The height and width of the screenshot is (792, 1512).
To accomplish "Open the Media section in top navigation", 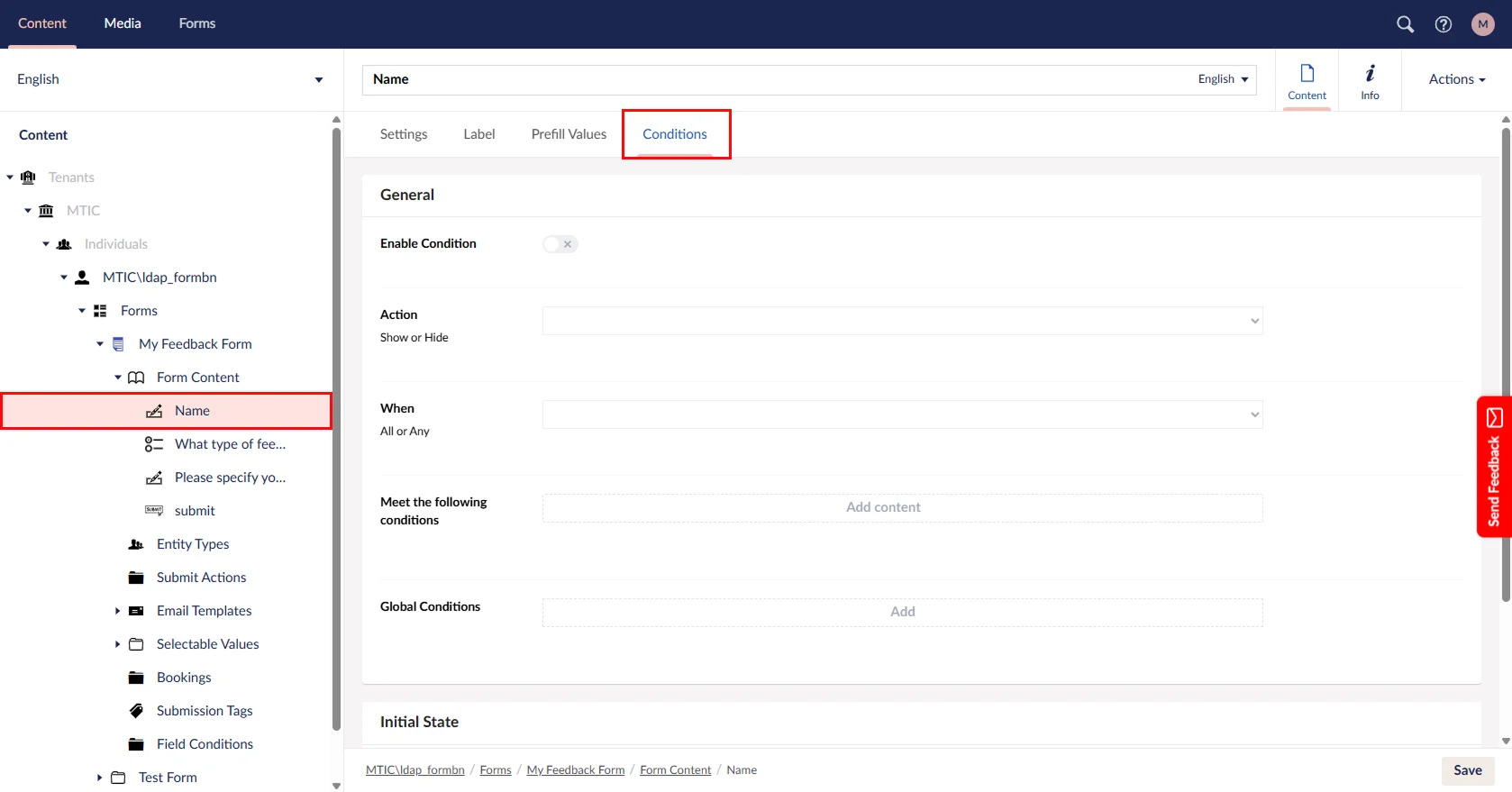I will pos(123,23).
